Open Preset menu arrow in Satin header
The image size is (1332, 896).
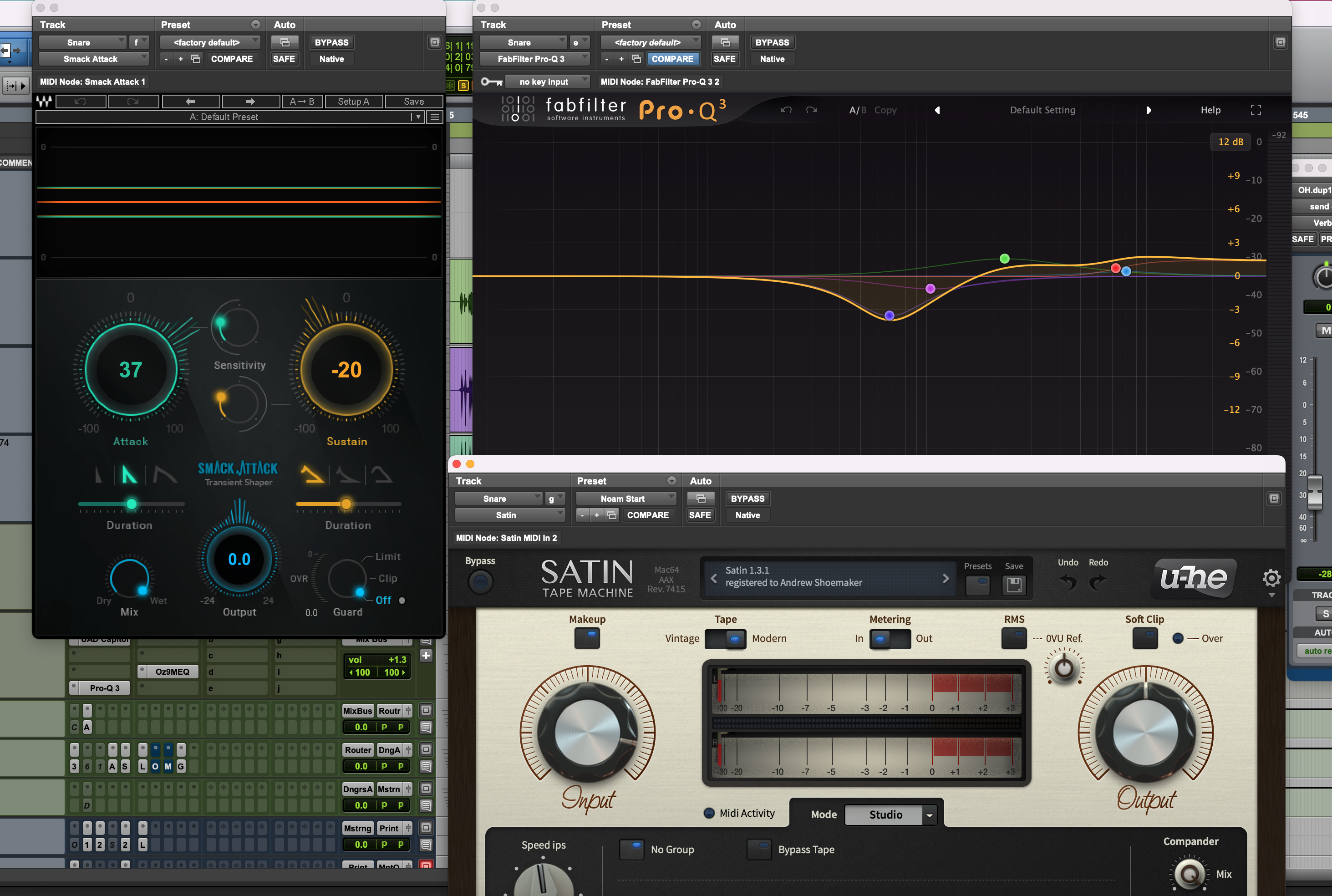coord(672,481)
